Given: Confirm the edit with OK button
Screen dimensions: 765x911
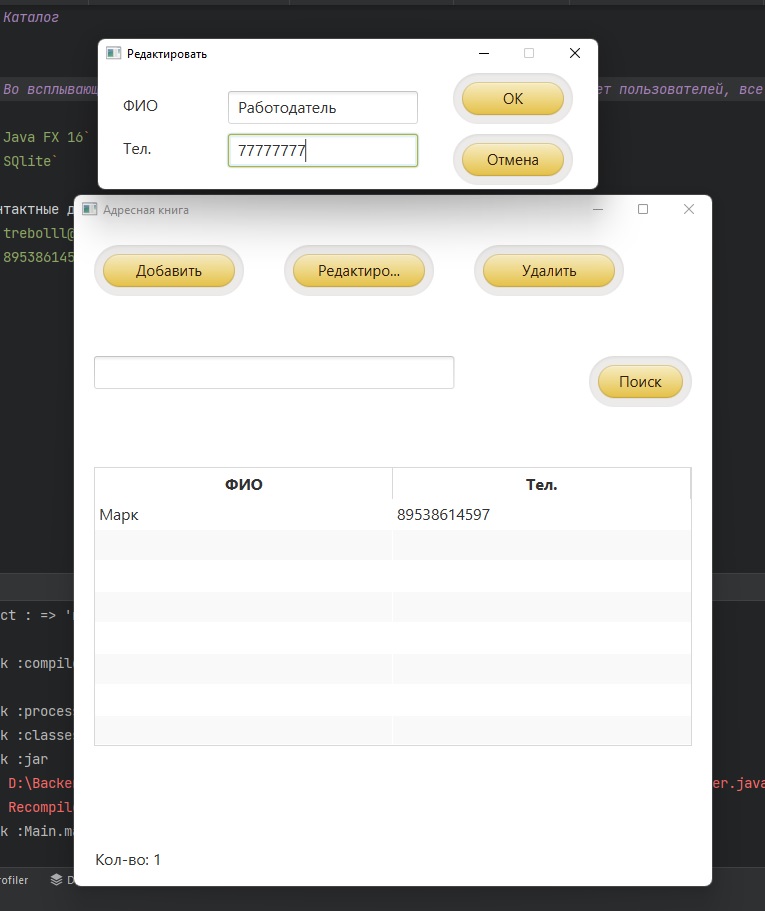Looking at the screenshot, I should pyautogui.click(x=512, y=99).
